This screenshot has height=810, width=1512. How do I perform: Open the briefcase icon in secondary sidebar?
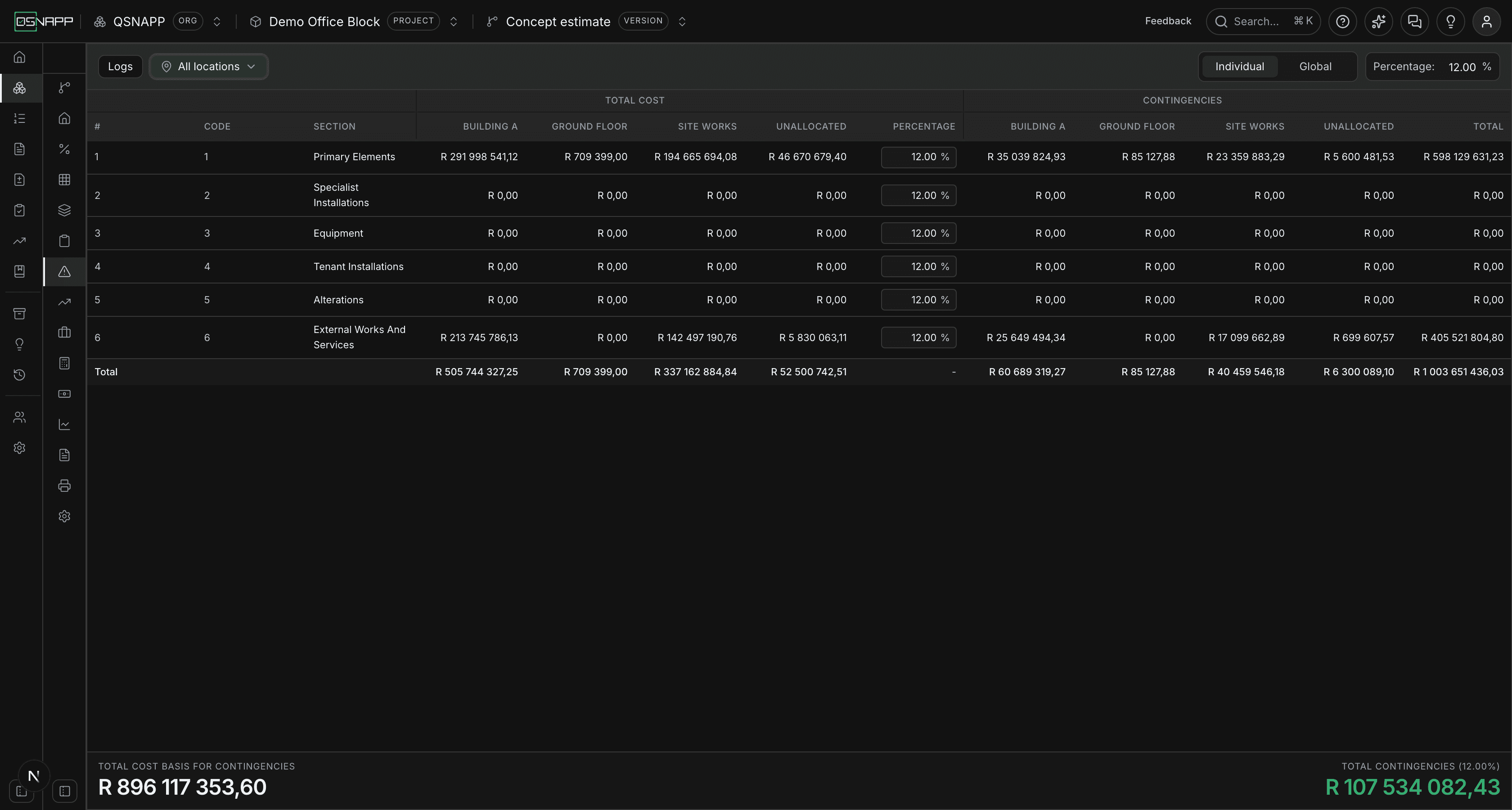(64, 333)
